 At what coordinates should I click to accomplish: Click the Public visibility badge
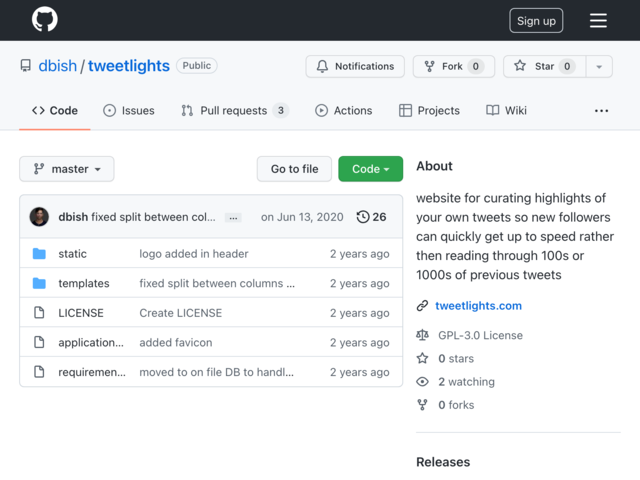(x=197, y=66)
